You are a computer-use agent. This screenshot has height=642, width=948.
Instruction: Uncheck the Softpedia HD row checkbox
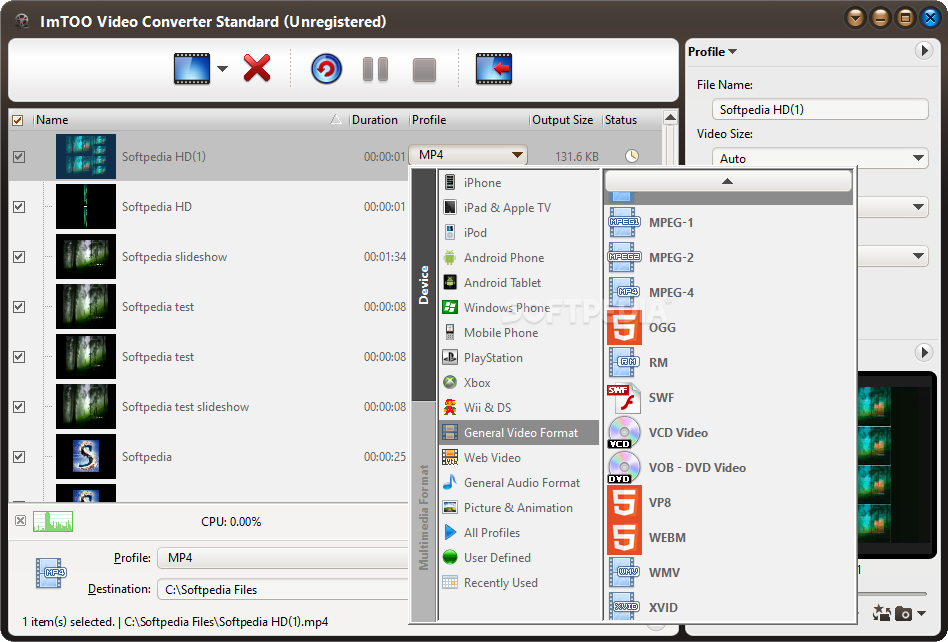19,207
